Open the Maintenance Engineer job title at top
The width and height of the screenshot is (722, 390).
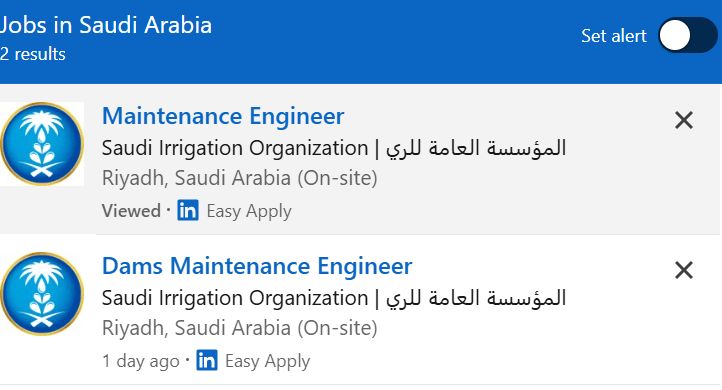tap(223, 116)
